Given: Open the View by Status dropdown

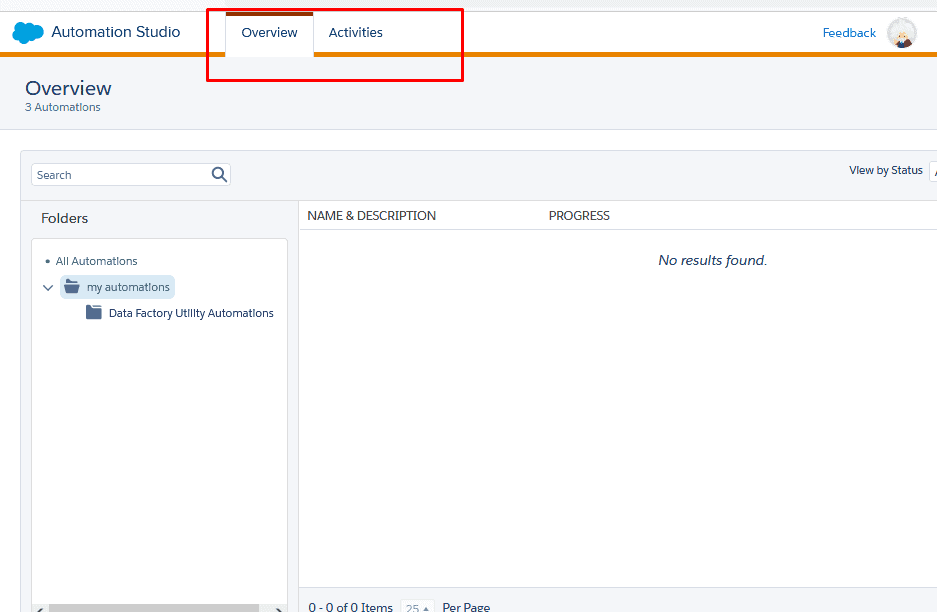Looking at the screenshot, I should click(932, 171).
